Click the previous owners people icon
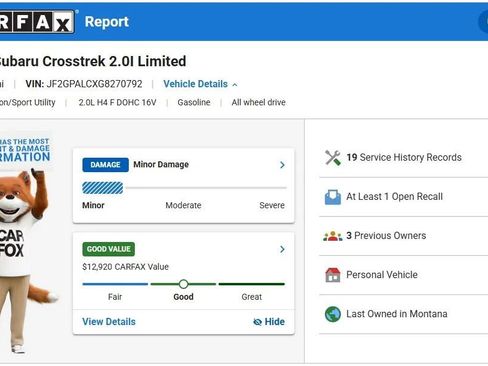Image resolution: width=488 pixels, height=366 pixels. [x=333, y=236]
